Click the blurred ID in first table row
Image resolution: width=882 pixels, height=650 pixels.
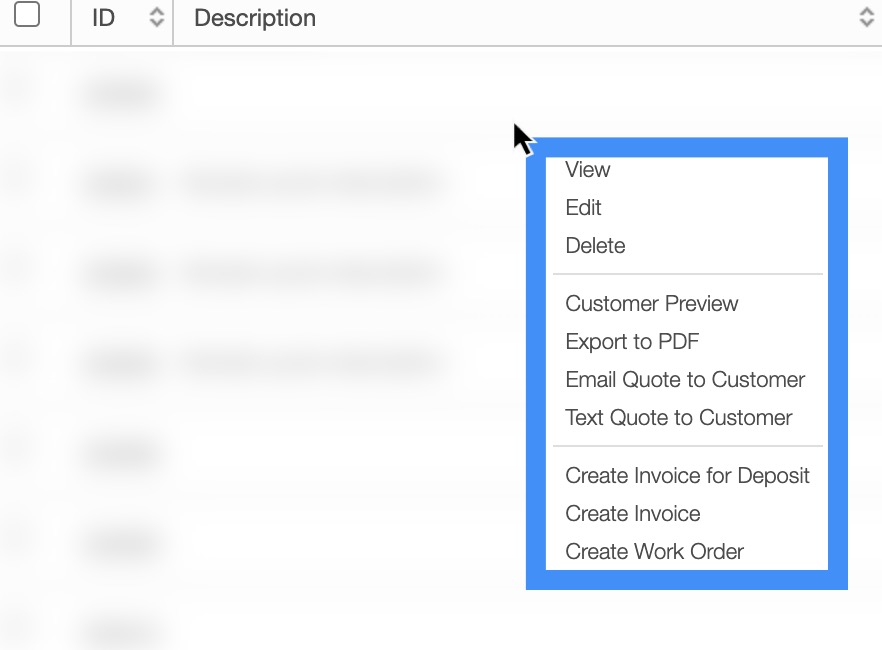click(x=120, y=94)
